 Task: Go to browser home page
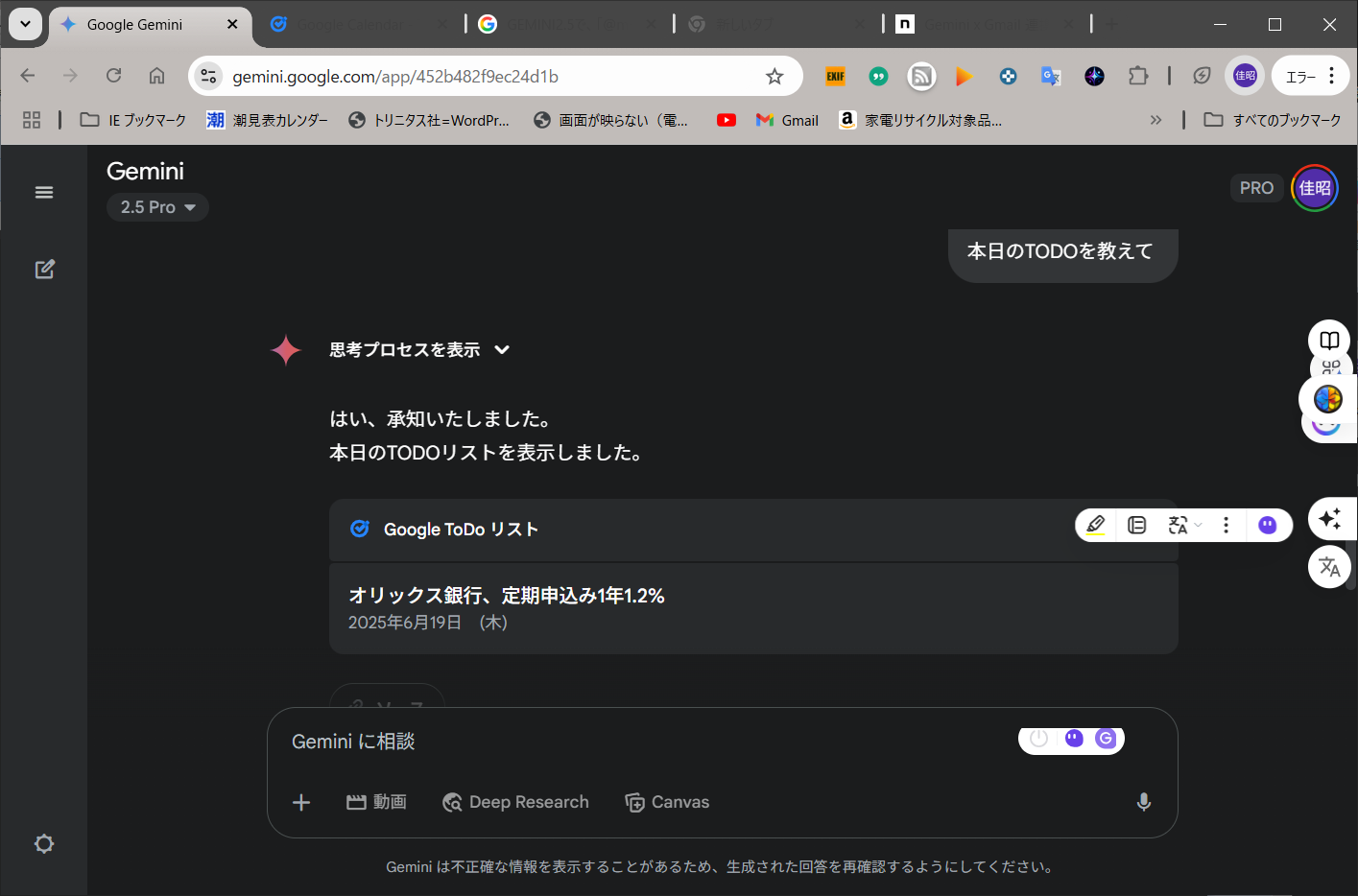[x=156, y=76]
